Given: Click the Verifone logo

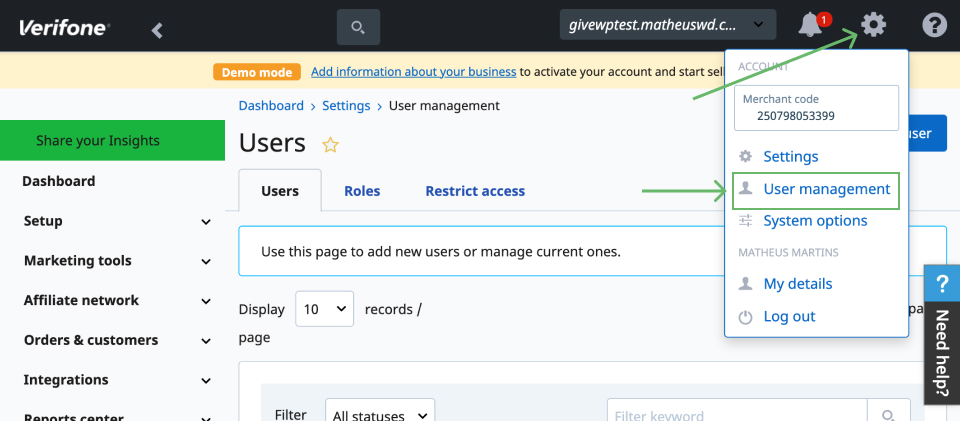Looking at the screenshot, I should (x=65, y=28).
